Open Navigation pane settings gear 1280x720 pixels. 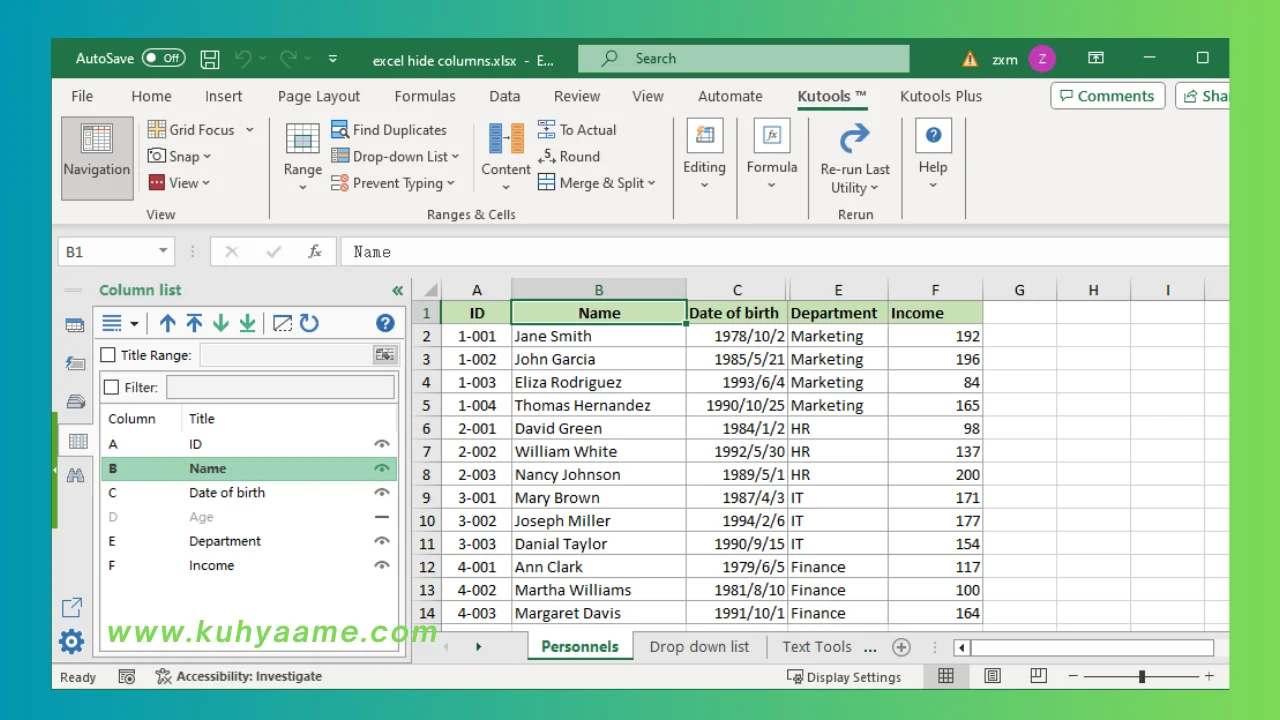click(72, 641)
